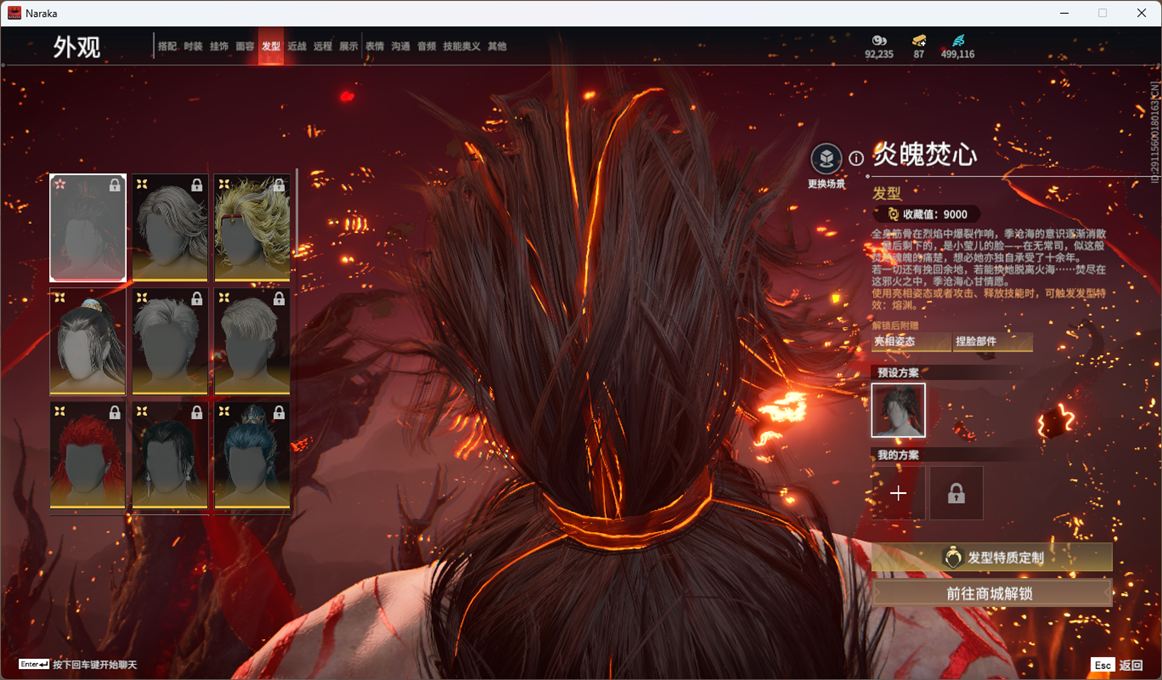1162x680 pixels.
Task: Select the blue hairstyle with crown thumbnail
Action: click(x=252, y=455)
